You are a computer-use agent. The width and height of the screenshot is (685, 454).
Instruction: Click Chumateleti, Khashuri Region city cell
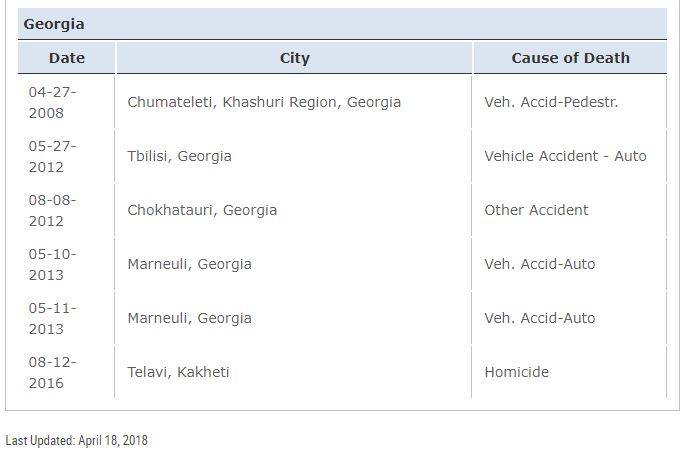click(x=264, y=102)
